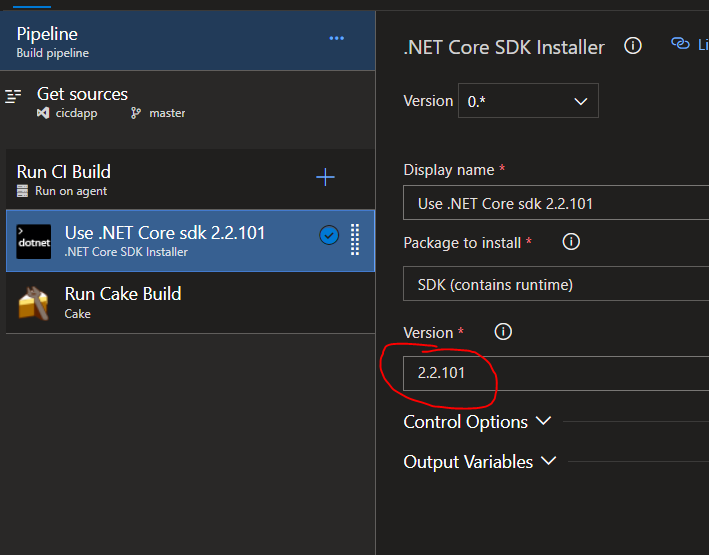
Task: Click the dotnet task icon
Action: [x=33, y=241]
